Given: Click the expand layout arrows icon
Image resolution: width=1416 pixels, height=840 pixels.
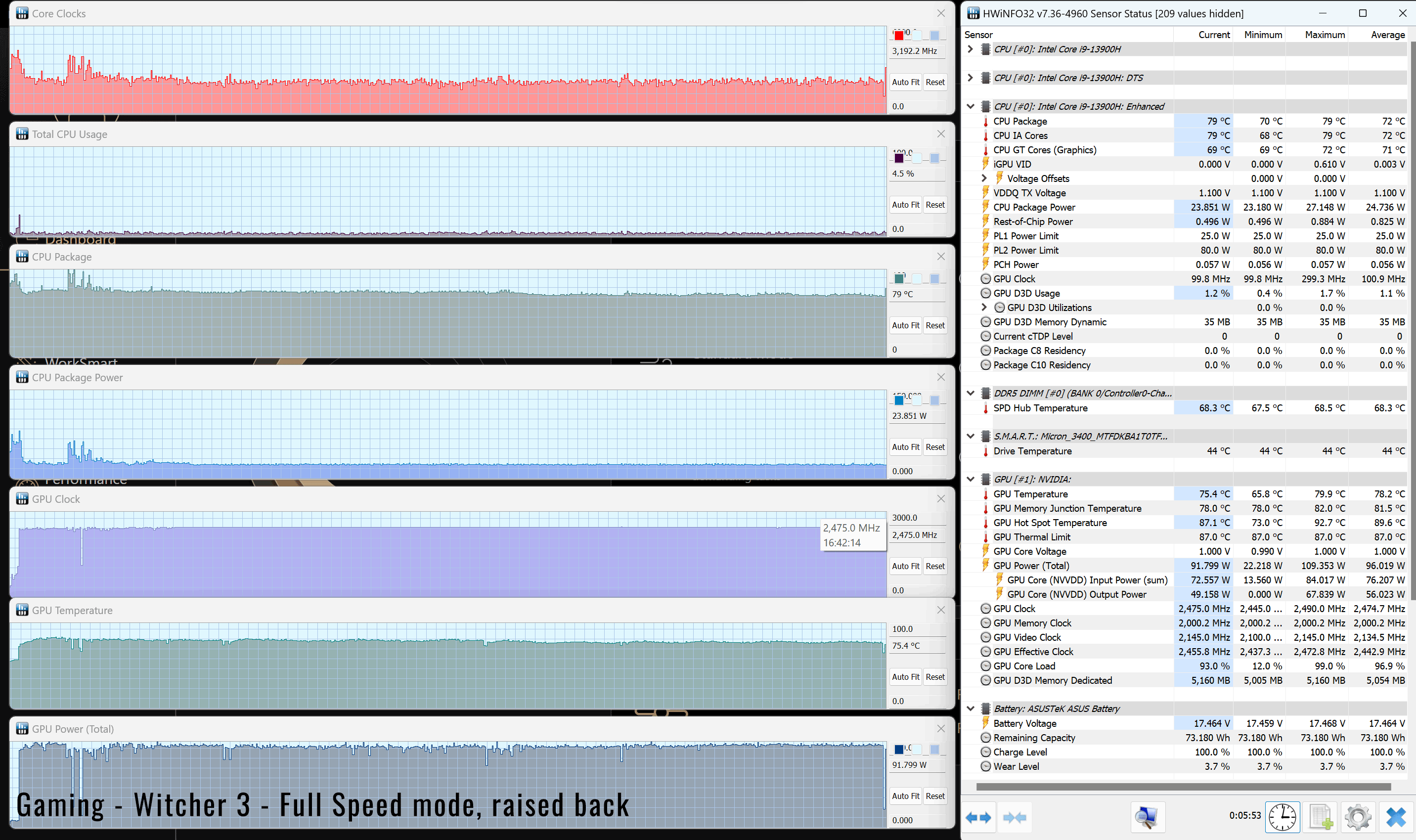Looking at the screenshot, I should 978,817.
